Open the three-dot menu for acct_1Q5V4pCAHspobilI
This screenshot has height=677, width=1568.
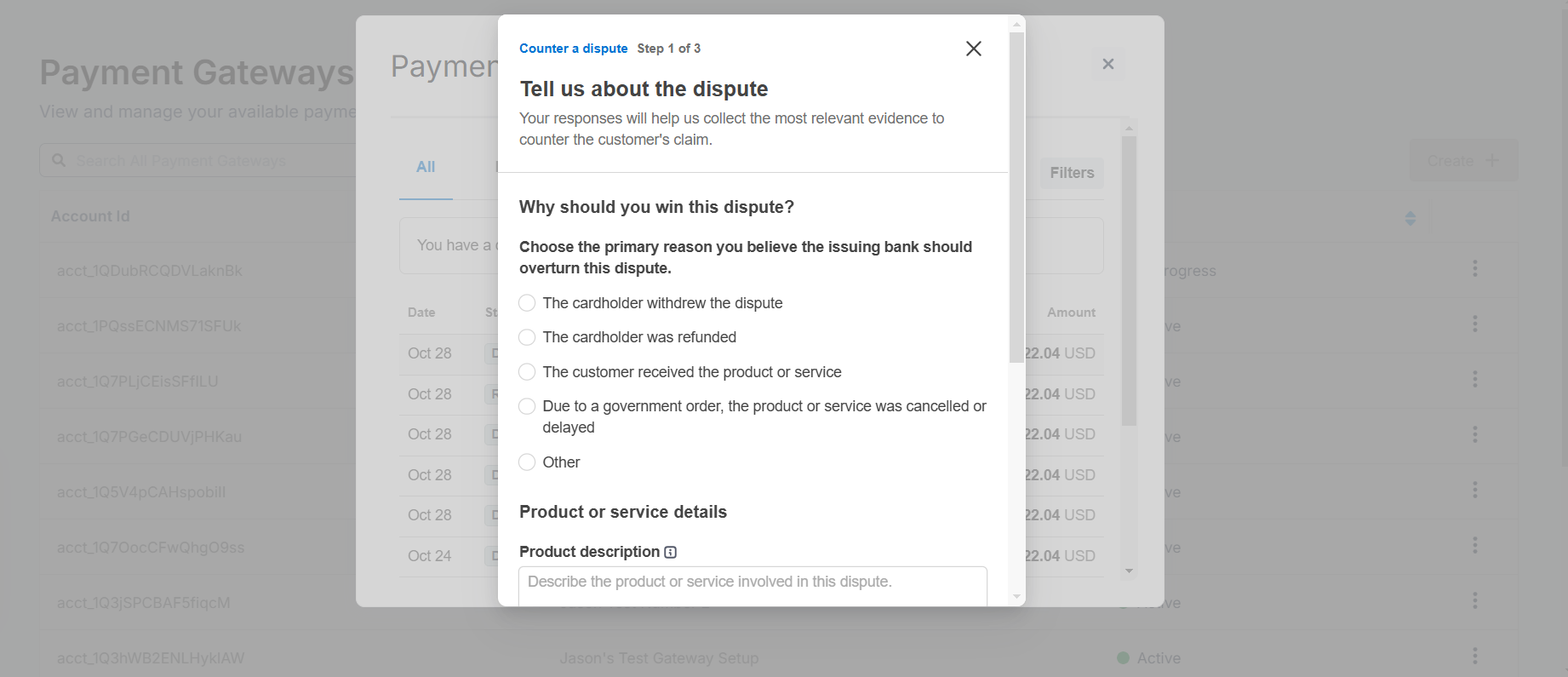tap(1474, 491)
